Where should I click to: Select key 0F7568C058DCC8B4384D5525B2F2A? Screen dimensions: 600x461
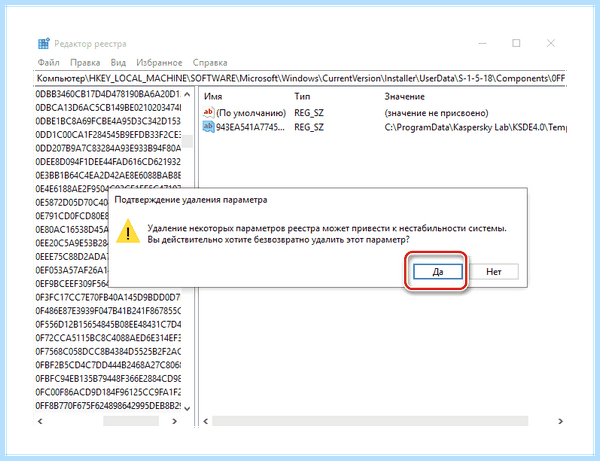click(108, 351)
